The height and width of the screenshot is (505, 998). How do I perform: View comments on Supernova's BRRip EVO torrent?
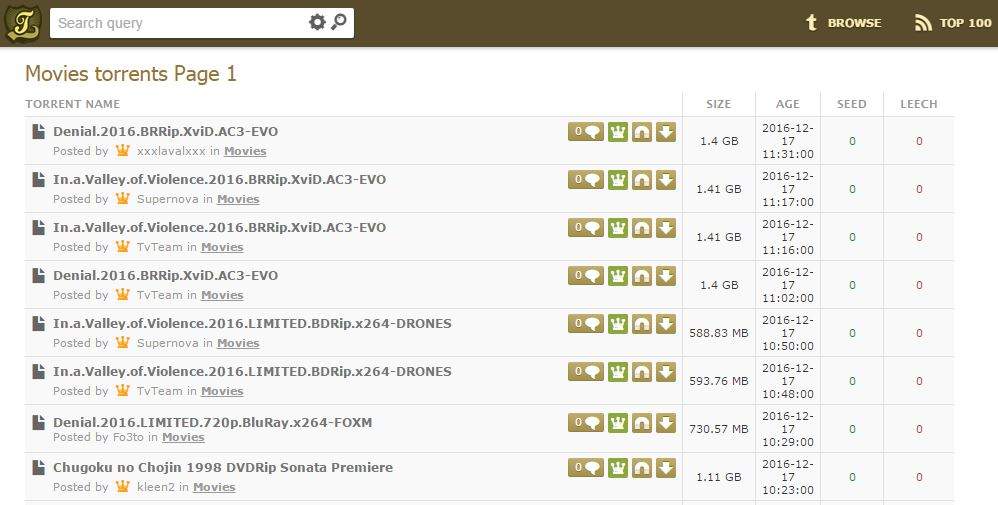pyautogui.click(x=586, y=180)
